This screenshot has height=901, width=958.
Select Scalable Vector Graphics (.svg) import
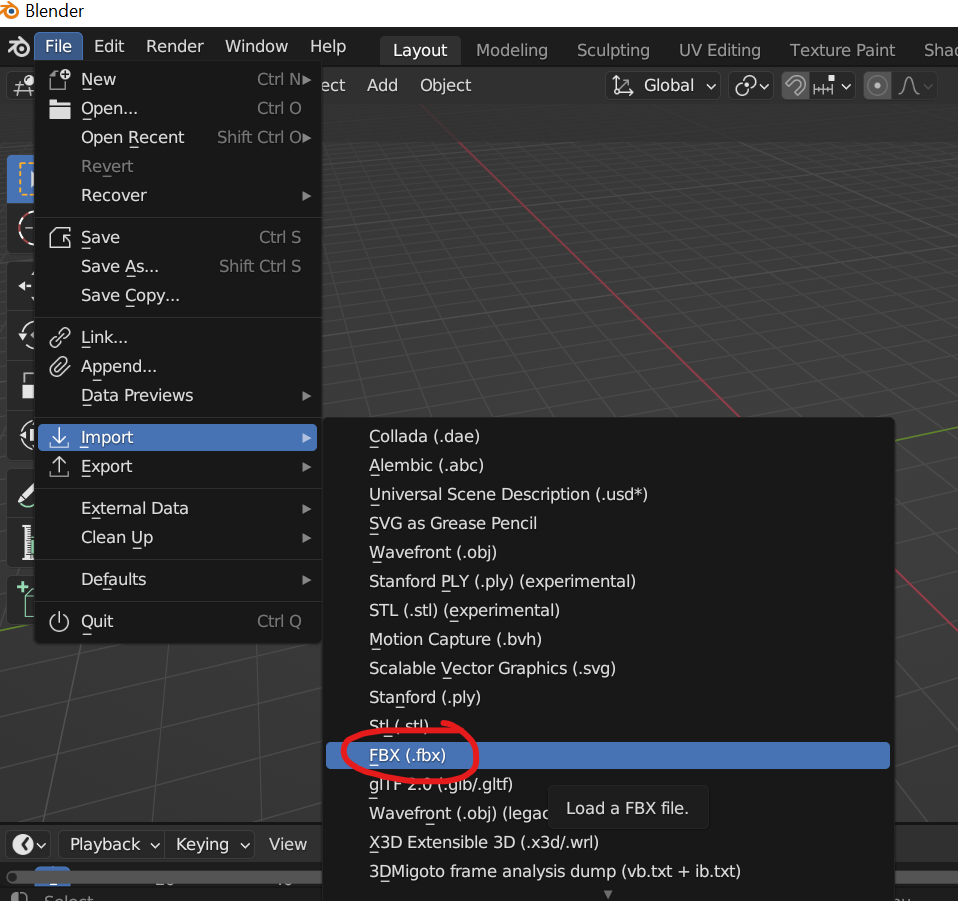pos(608,669)
